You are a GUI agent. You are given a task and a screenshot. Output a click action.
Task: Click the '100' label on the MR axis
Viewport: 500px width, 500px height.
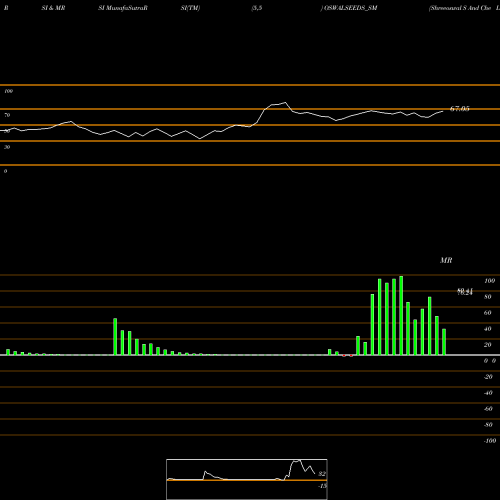coord(489,281)
